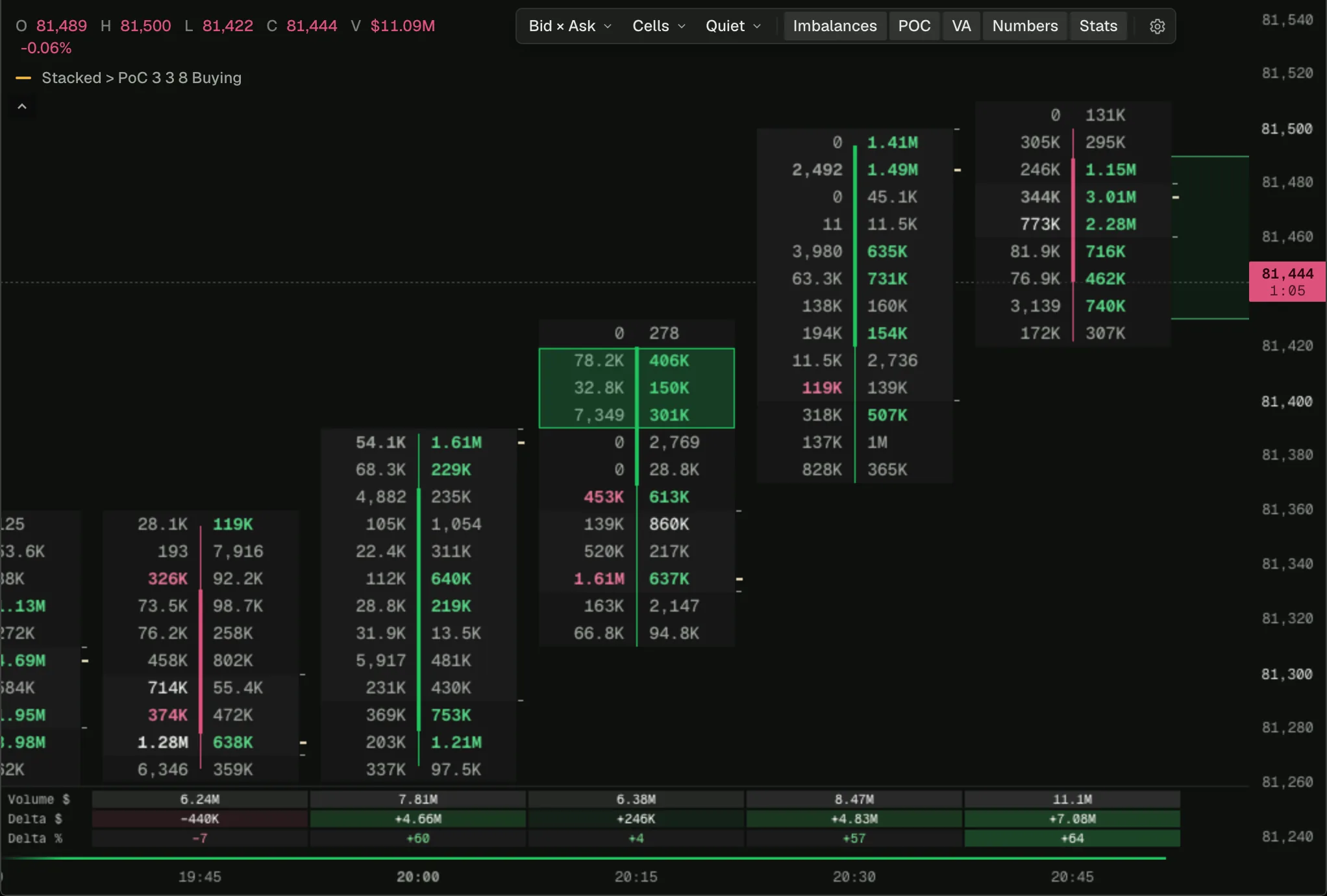Screen dimensions: 1327x896
Task: Click the 860K ask cell
Action: pos(669,524)
